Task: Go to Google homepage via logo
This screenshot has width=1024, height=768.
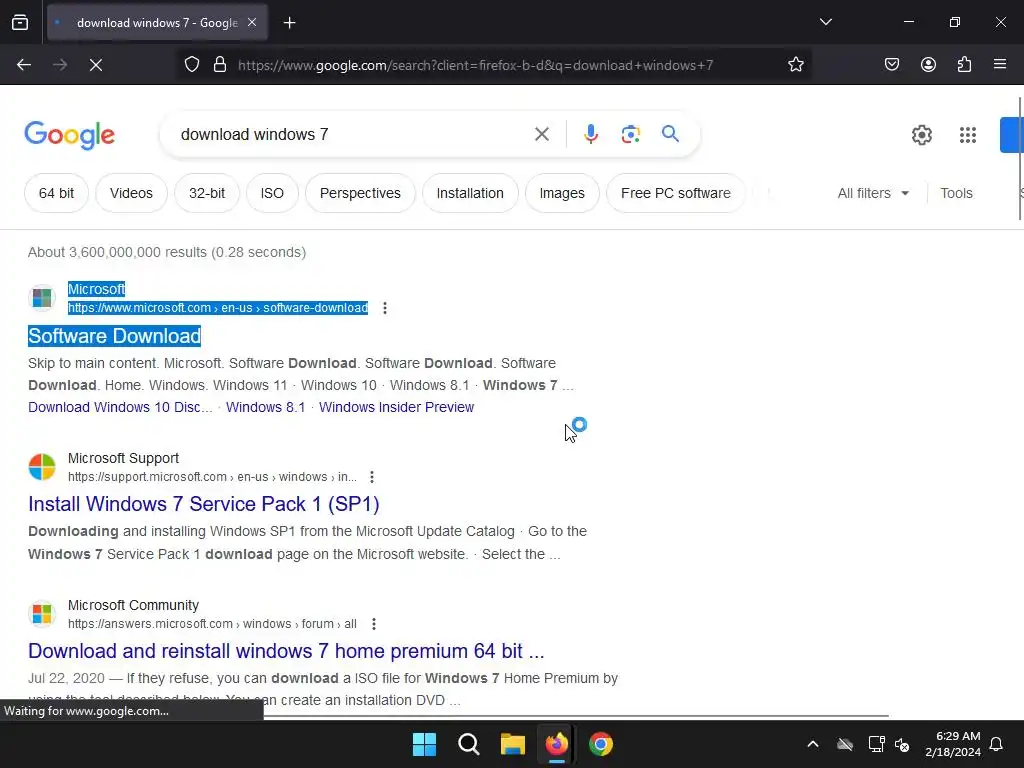Action: pos(69,135)
